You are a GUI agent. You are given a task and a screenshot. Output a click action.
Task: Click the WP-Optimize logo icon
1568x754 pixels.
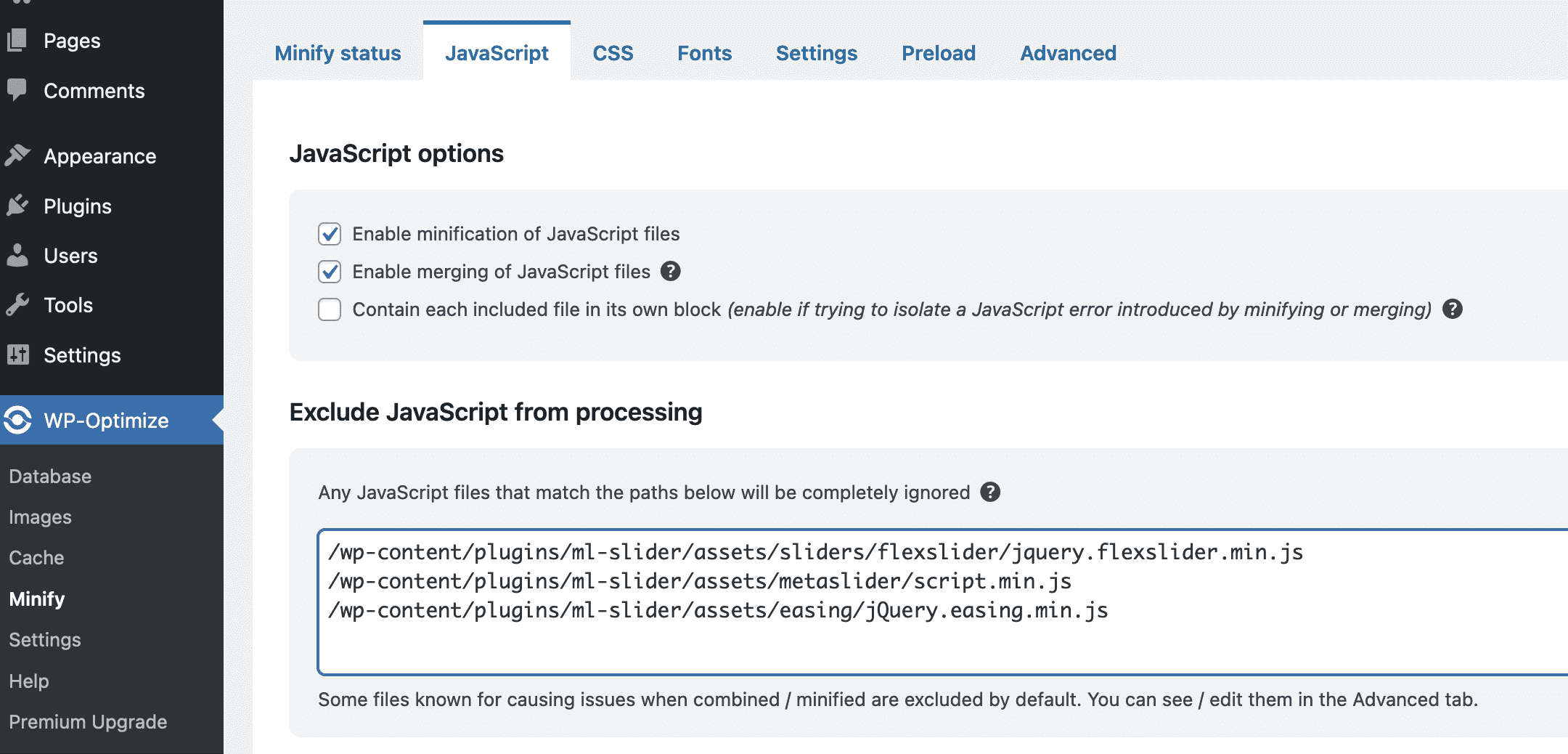(17, 420)
